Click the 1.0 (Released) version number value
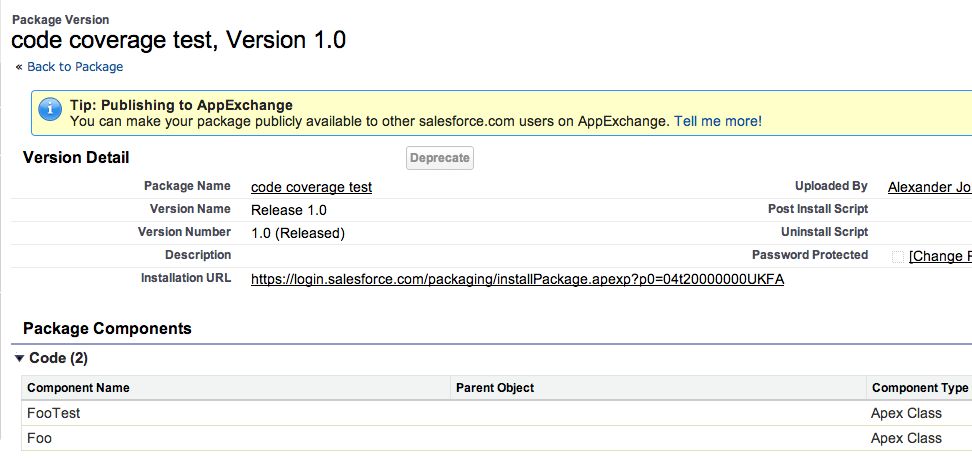 tap(298, 233)
